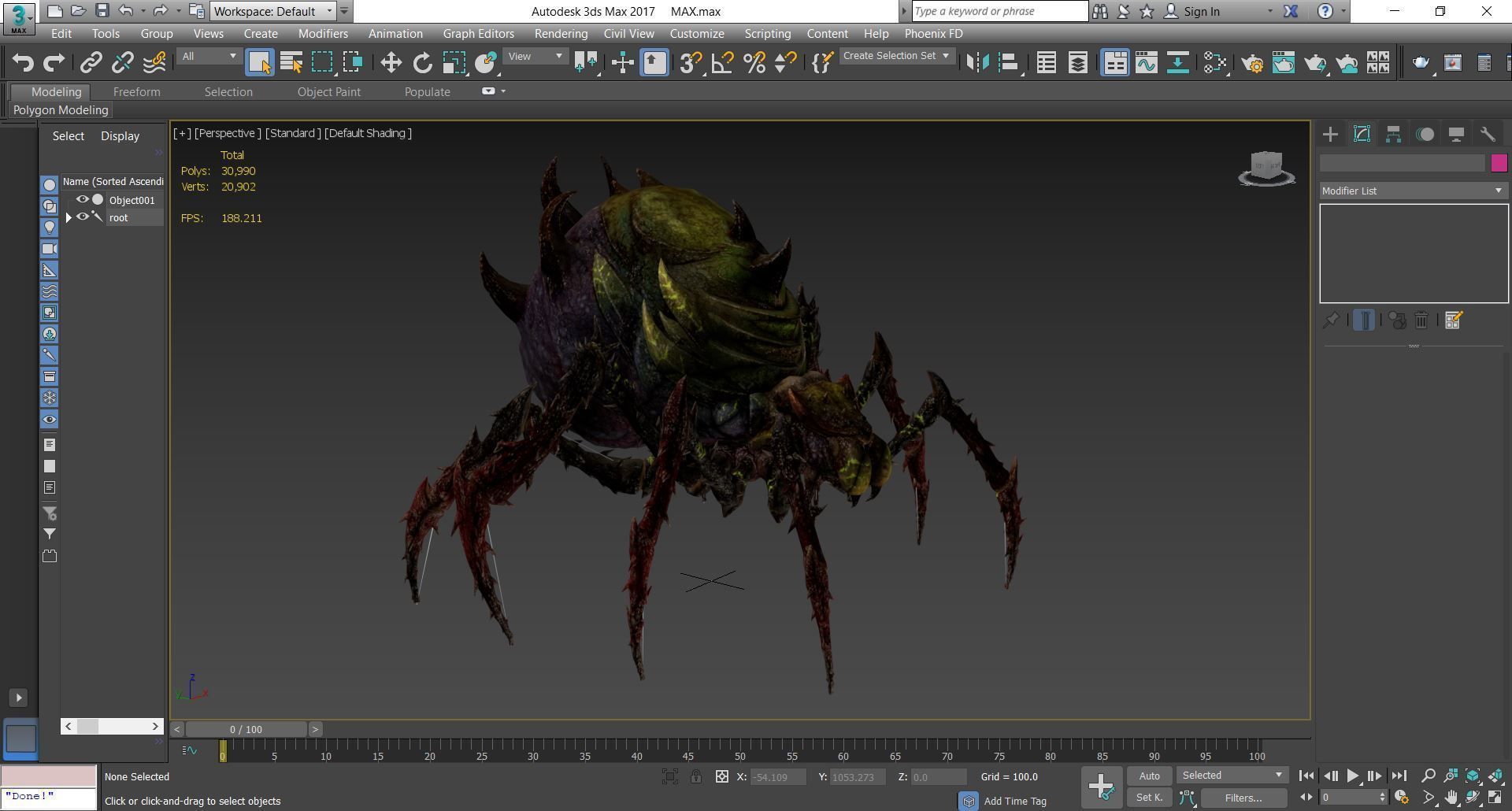Click the Select and Link icon
This screenshot has height=811, width=1512.
[x=91, y=63]
